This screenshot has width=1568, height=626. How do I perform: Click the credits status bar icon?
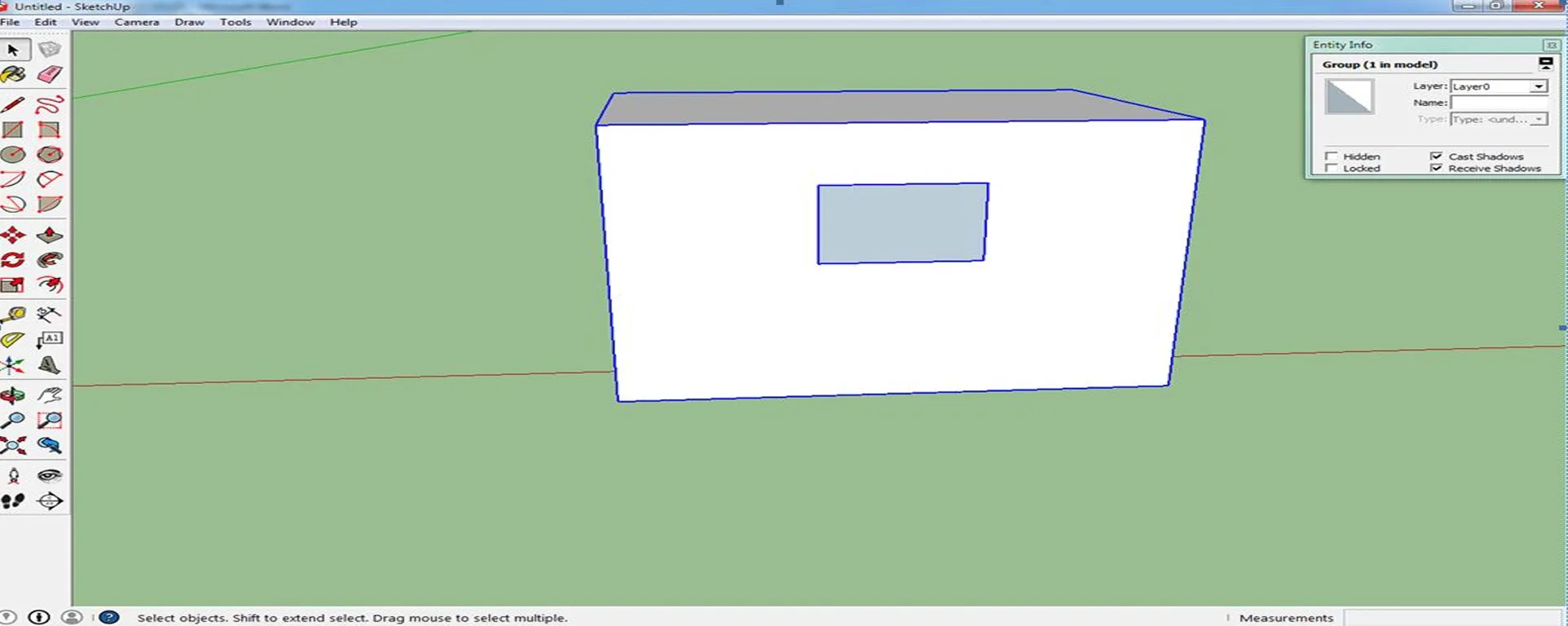(x=39, y=617)
